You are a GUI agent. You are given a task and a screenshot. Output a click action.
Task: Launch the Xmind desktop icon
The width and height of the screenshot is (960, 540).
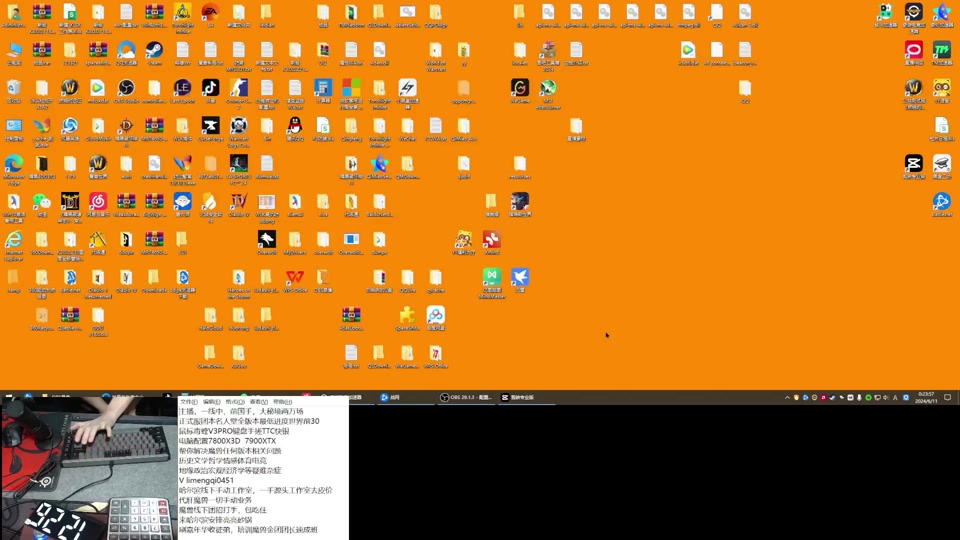click(x=492, y=240)
